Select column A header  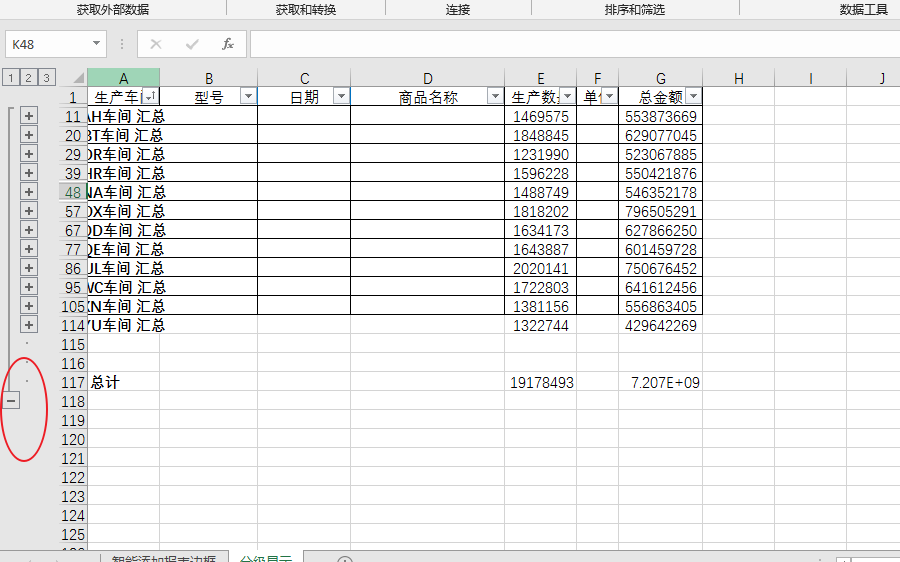[x=123, y=77]
